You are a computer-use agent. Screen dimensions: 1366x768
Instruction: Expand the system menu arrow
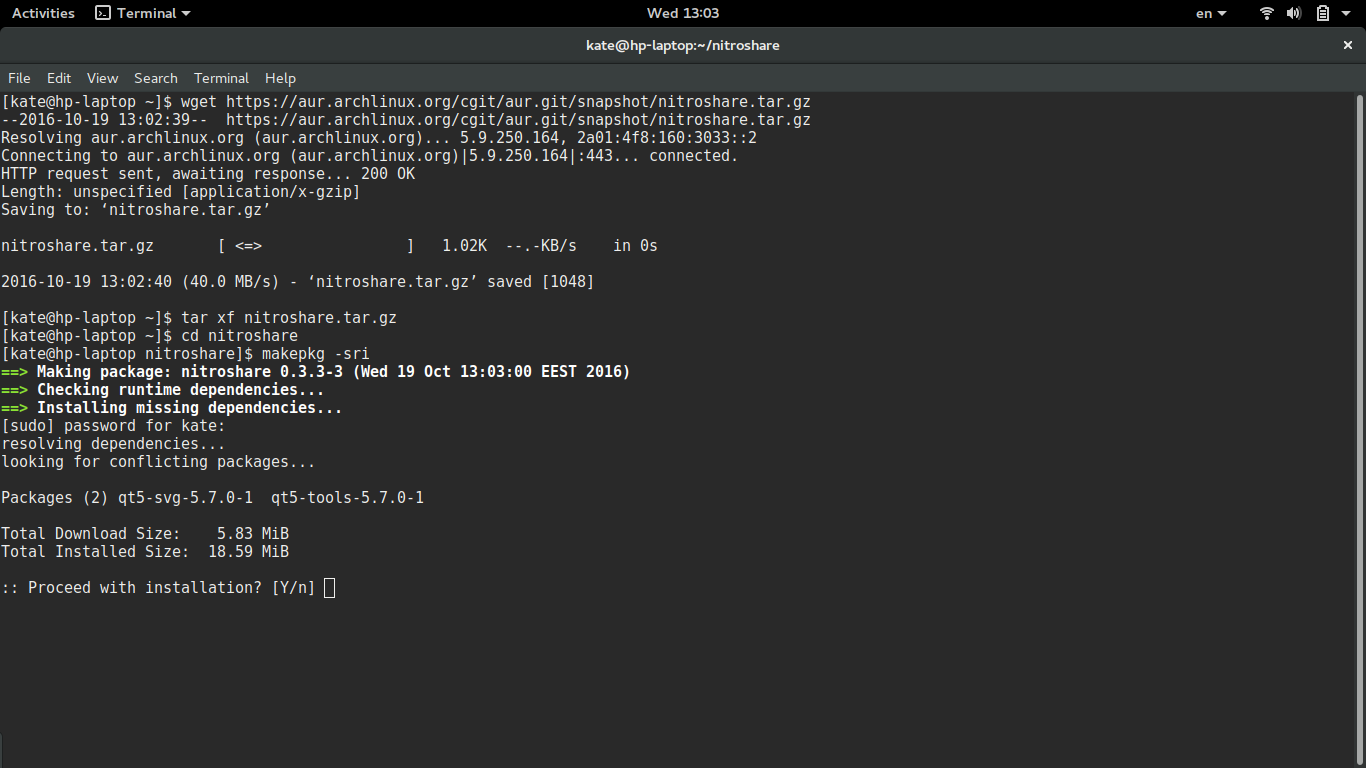[1347, 13]
